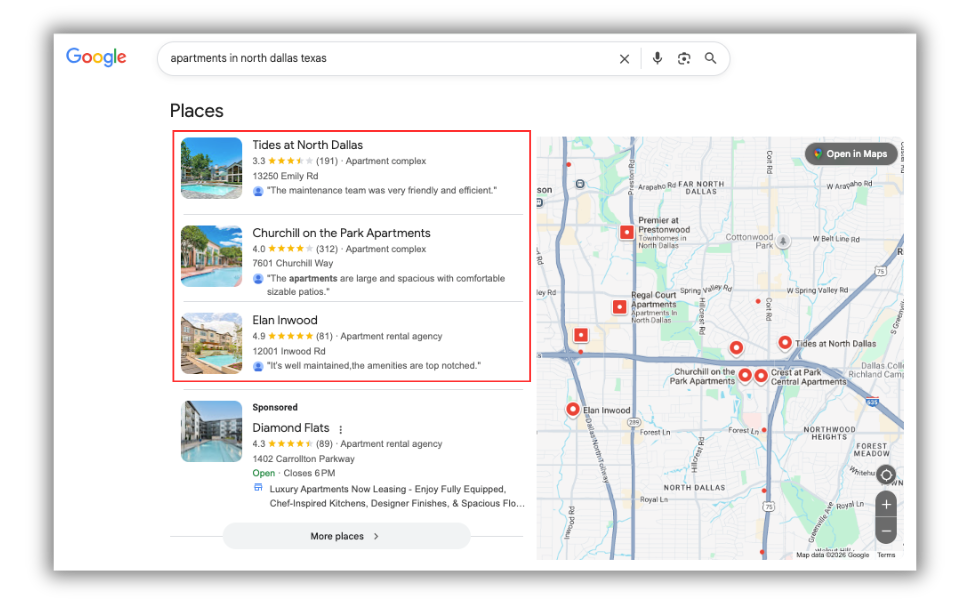The width and height of the screenshot is (970, 604).
Task: Center map on my location icon
Action: pos(886,475)
